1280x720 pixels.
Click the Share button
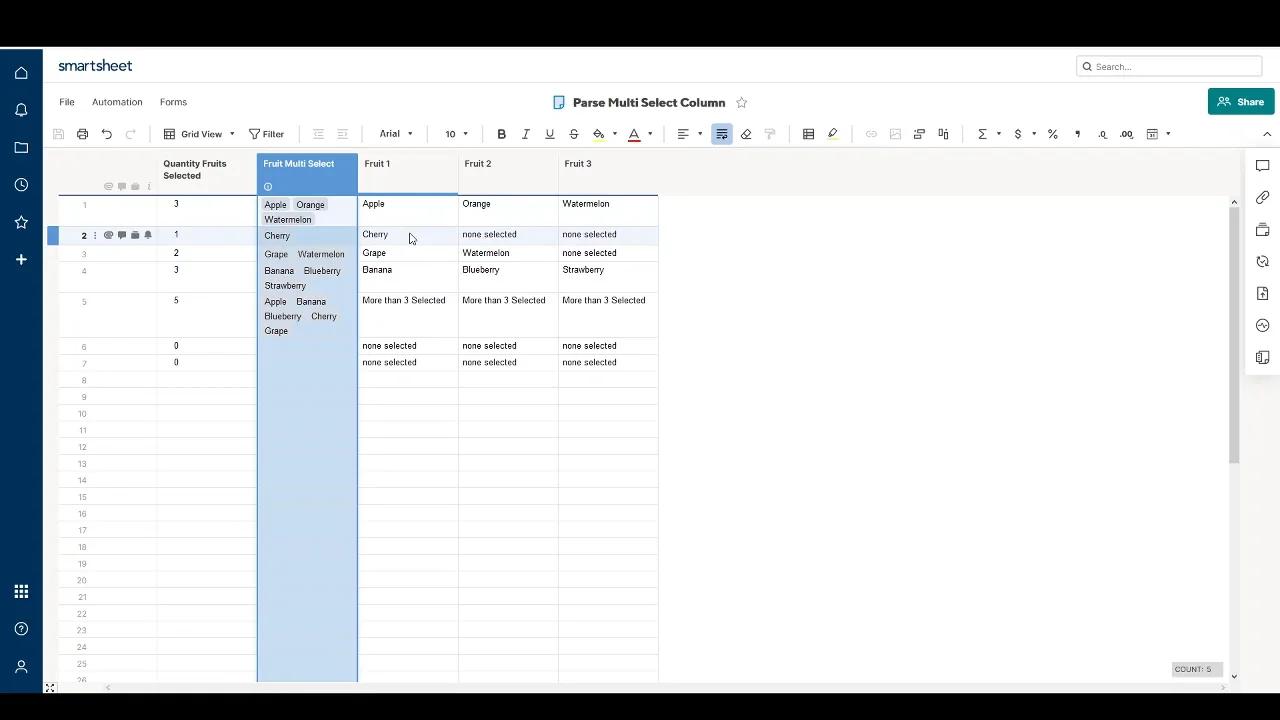[x=1240, y=101]
